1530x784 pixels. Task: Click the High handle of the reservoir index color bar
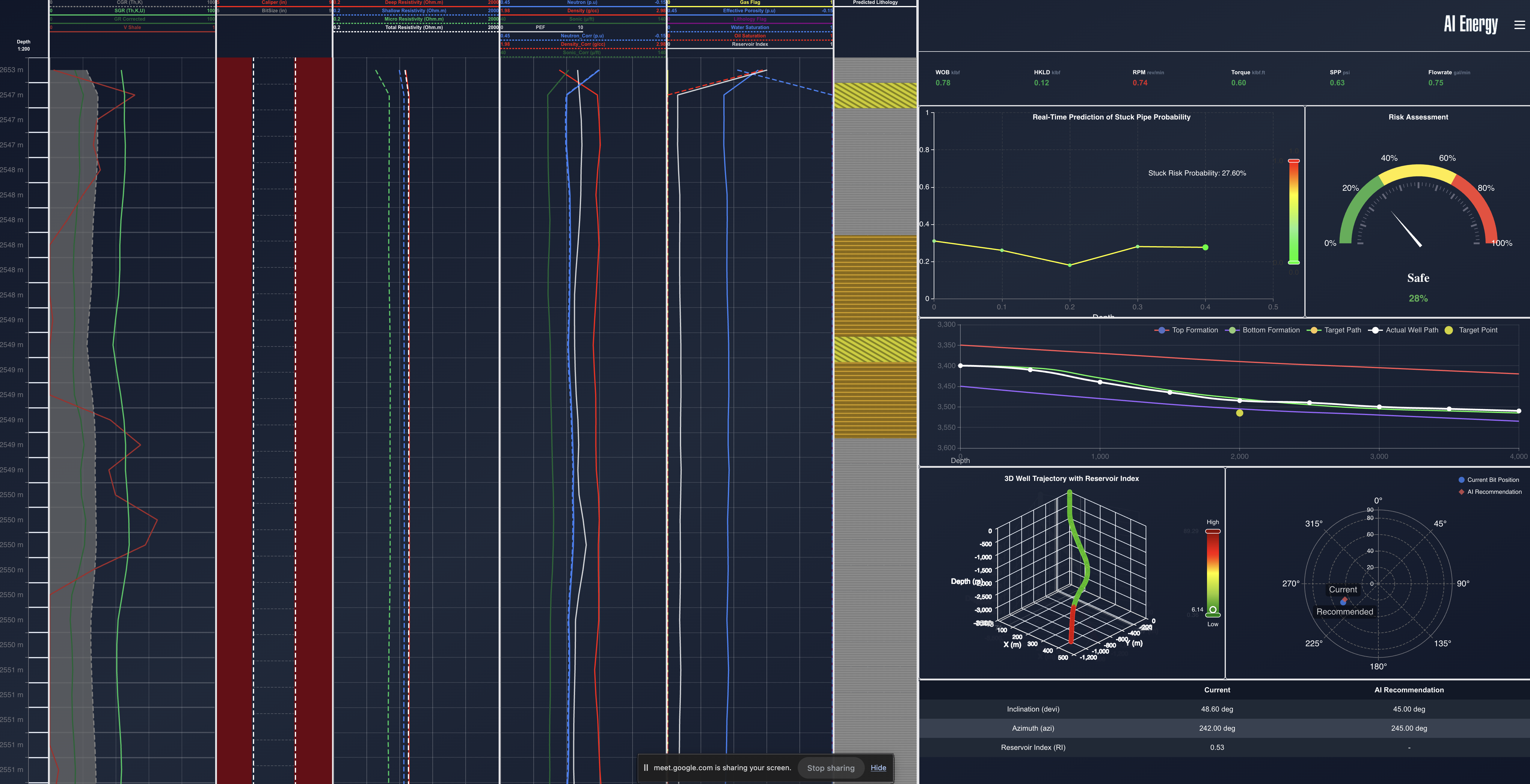1212,531
